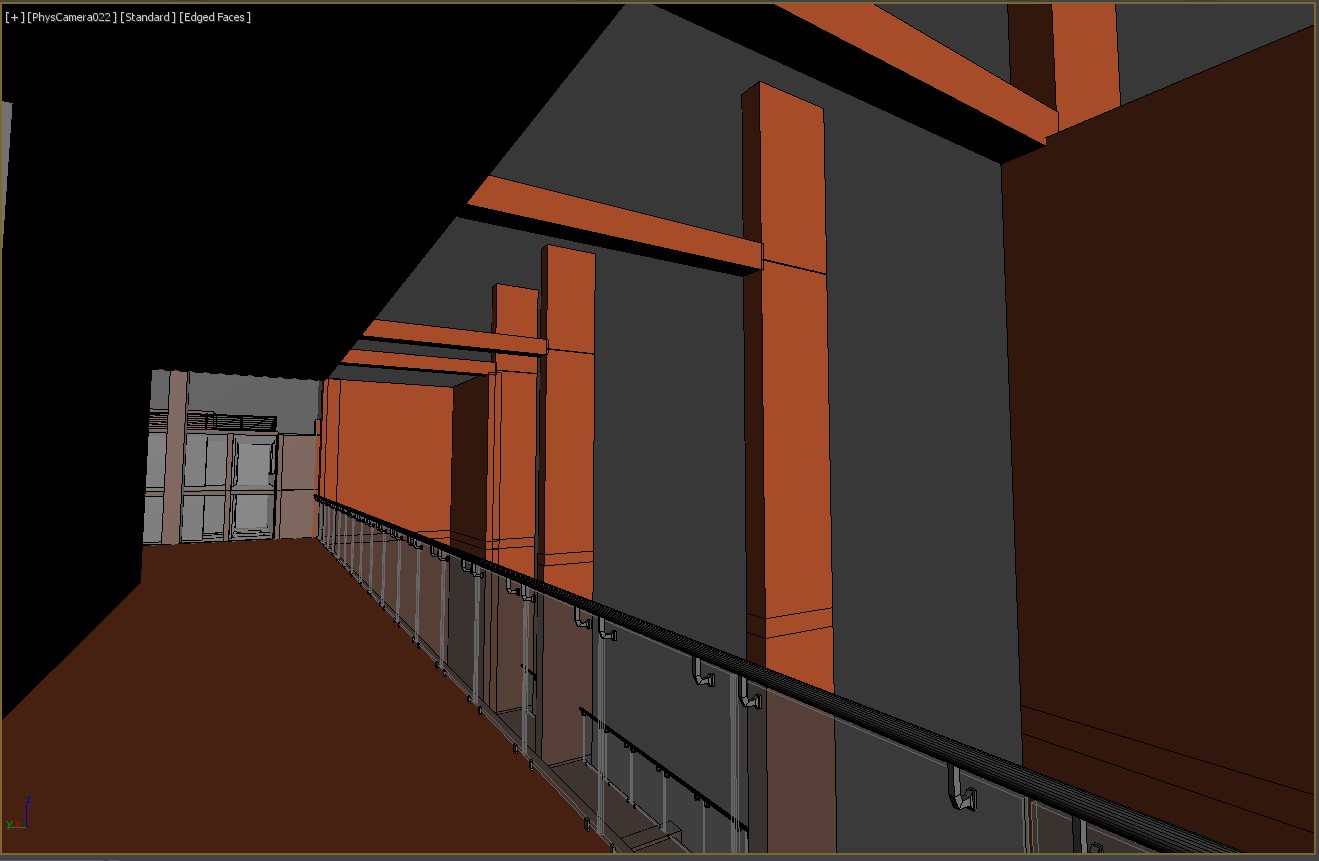Open the PhysCamera022 point-of-view menu
Screen dimensions: 1319x861
click(x=72, y=17)
